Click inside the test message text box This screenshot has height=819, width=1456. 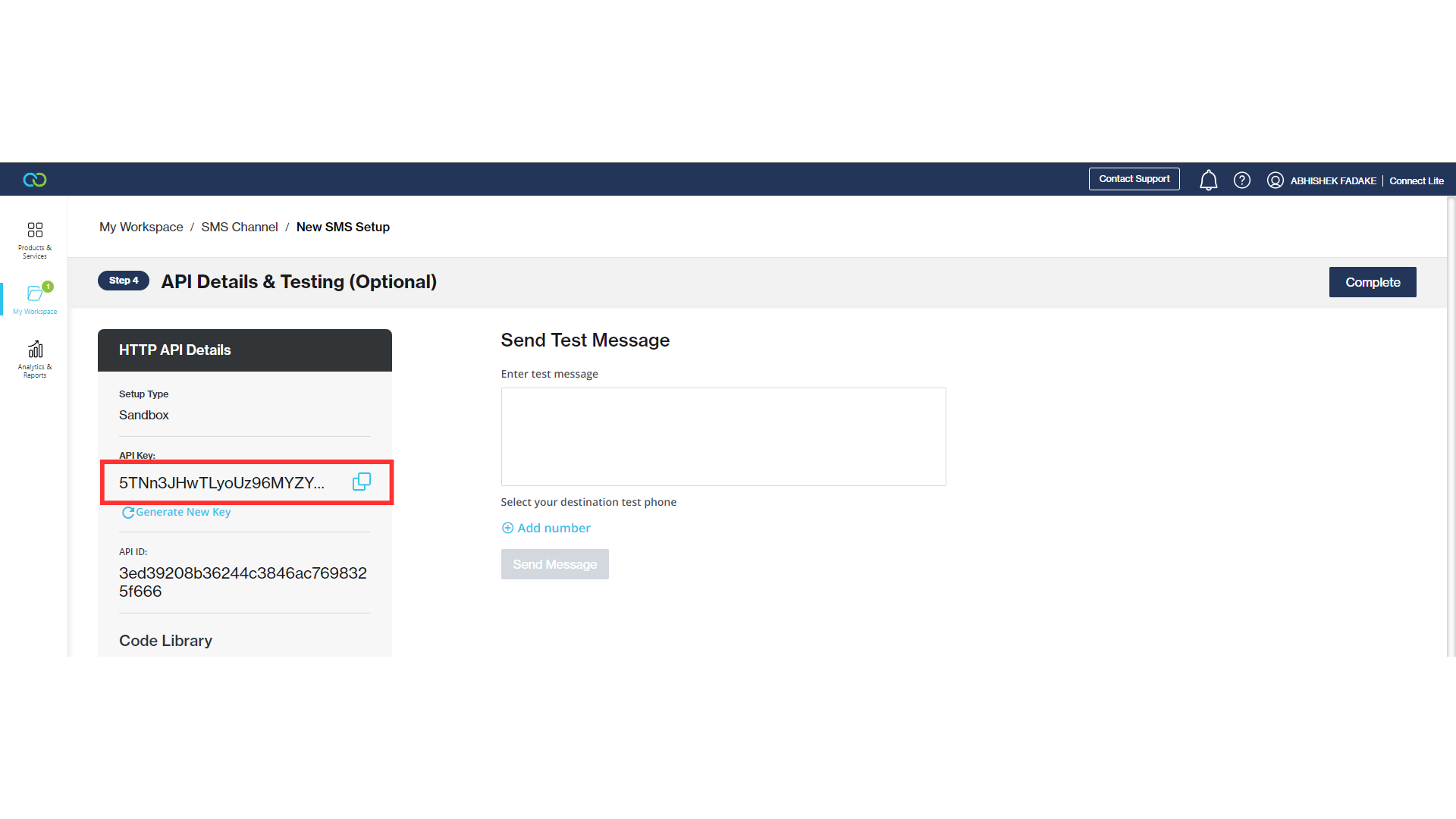click(723, 436)
